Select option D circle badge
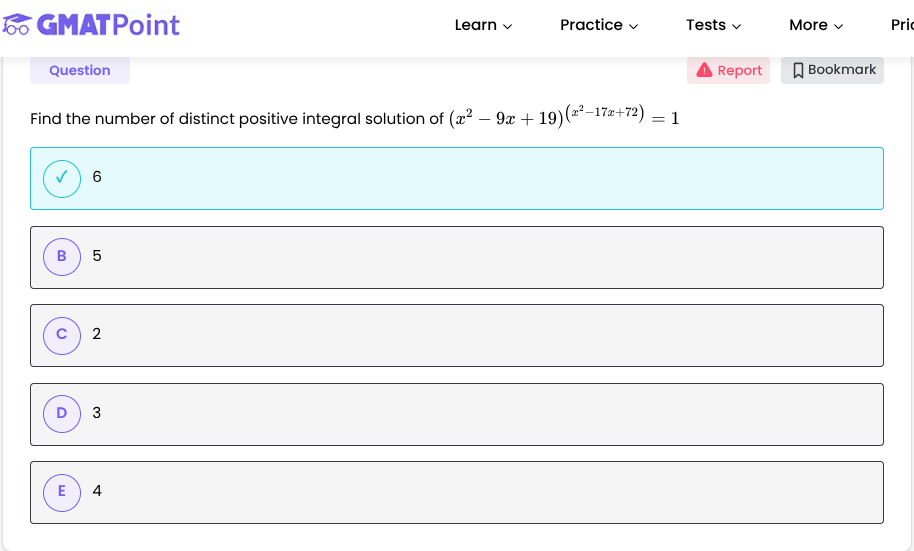The width and height of the screenshot is (914, 551). (62, 413)
